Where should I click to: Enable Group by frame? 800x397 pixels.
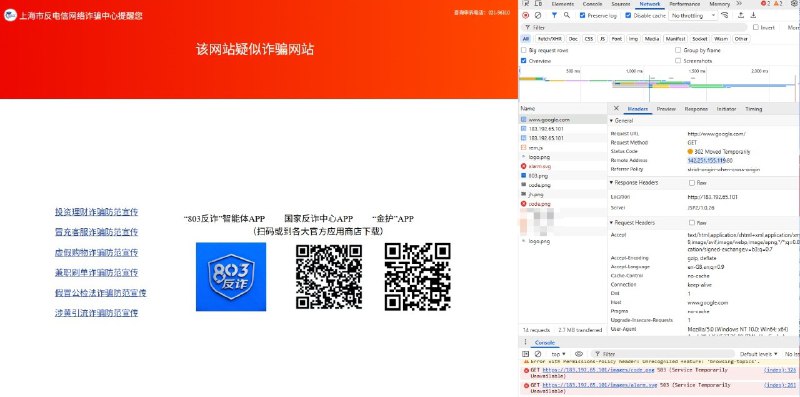(x=678, y=50)
